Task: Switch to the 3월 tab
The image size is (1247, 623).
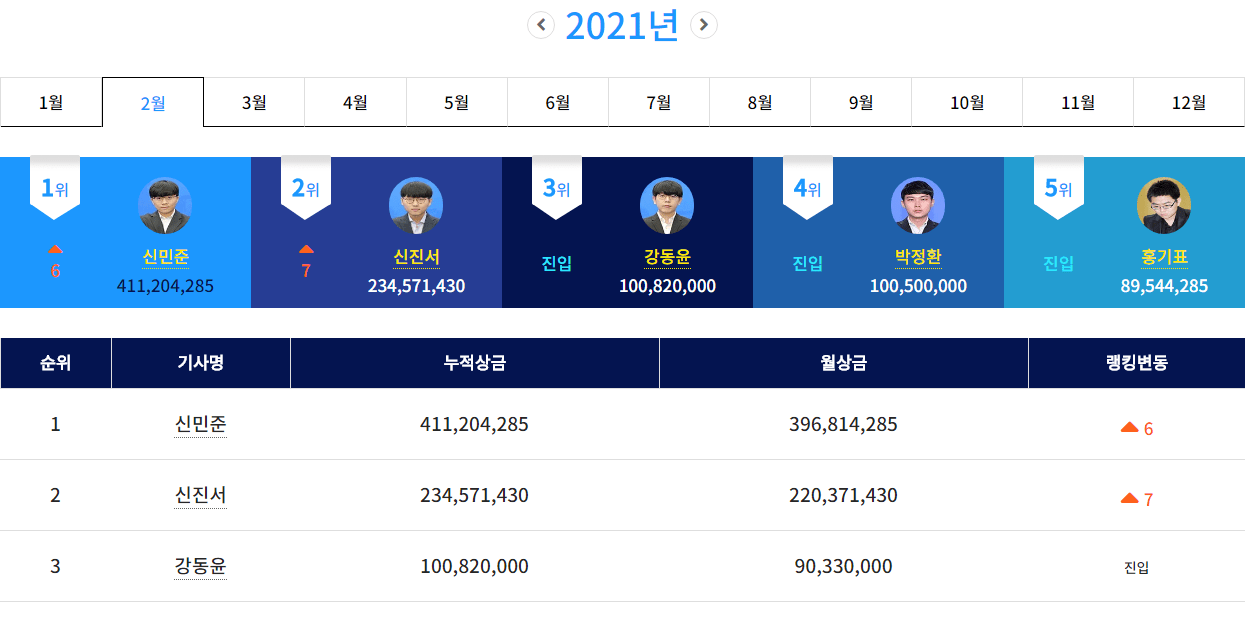Action: tap(254, 102)
